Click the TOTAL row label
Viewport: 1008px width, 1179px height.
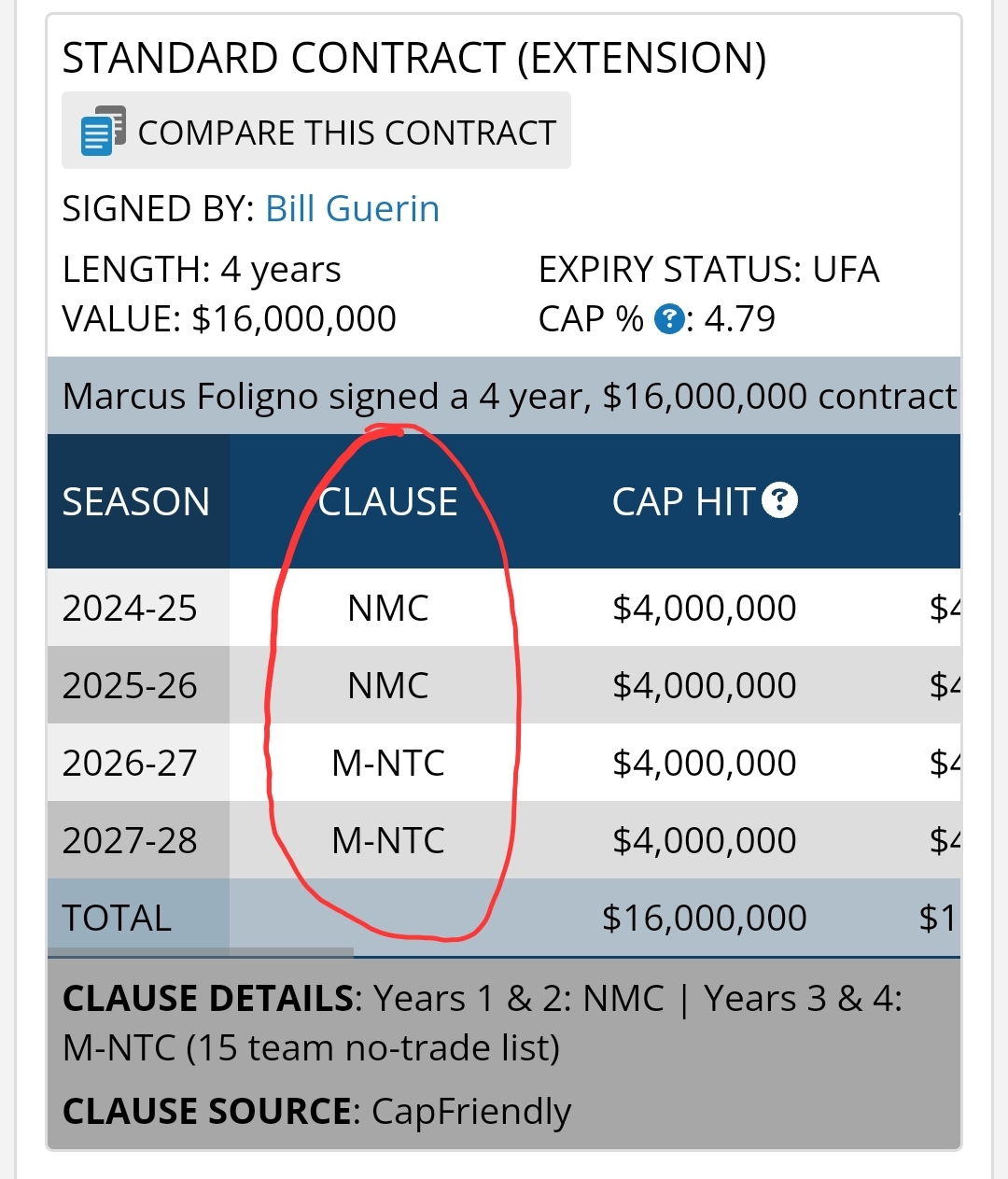[x=117, y=918]
